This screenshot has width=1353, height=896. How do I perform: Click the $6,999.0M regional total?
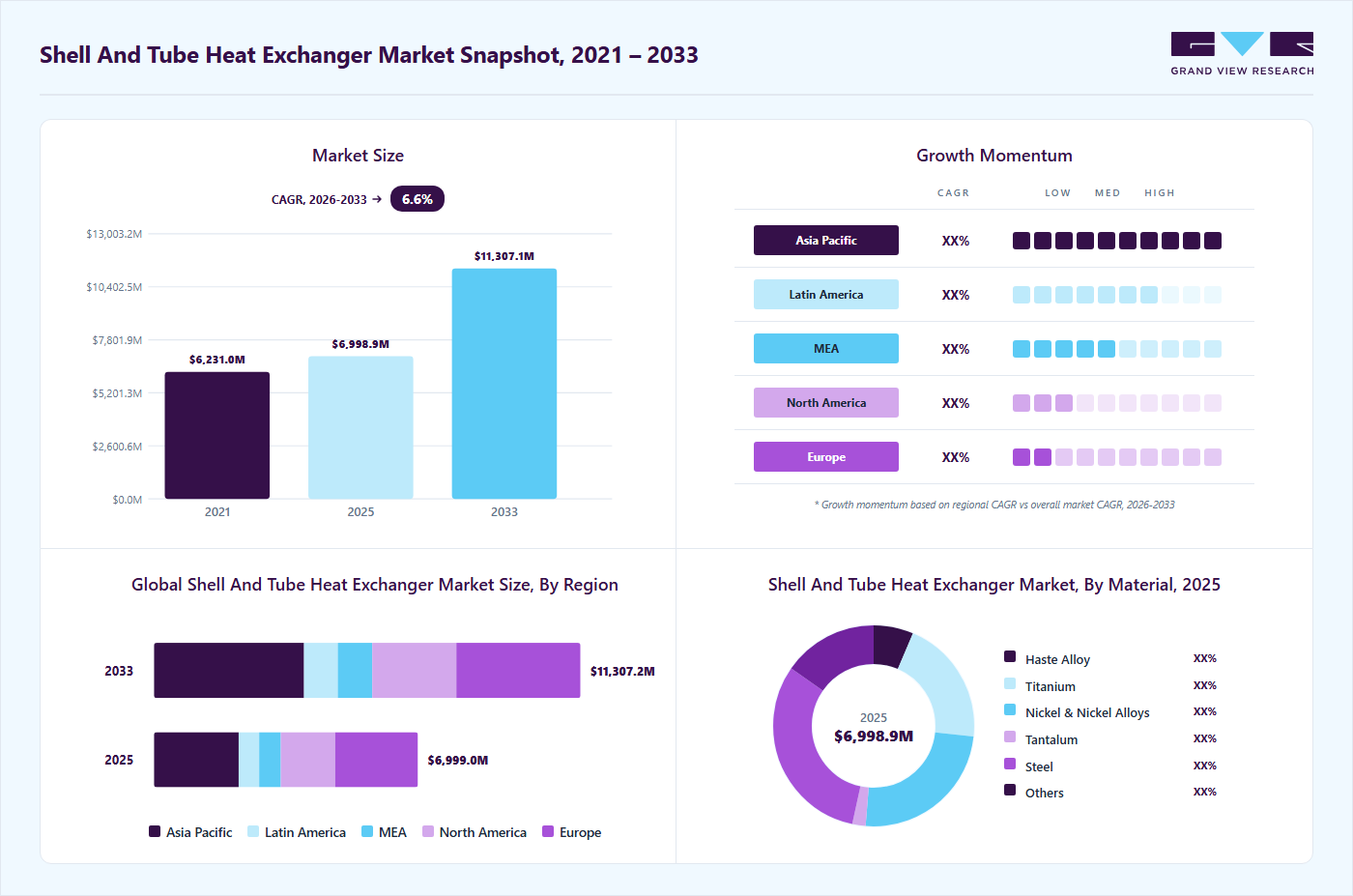pyautogui.click(x=458, y=760)
